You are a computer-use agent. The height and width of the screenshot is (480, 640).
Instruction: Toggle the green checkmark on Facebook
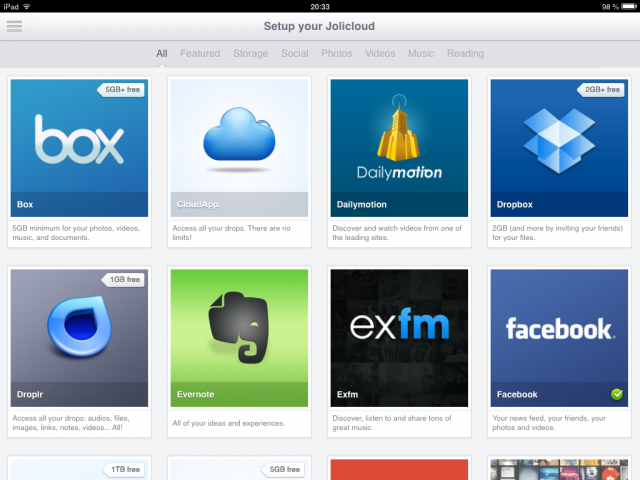(617, 394)
